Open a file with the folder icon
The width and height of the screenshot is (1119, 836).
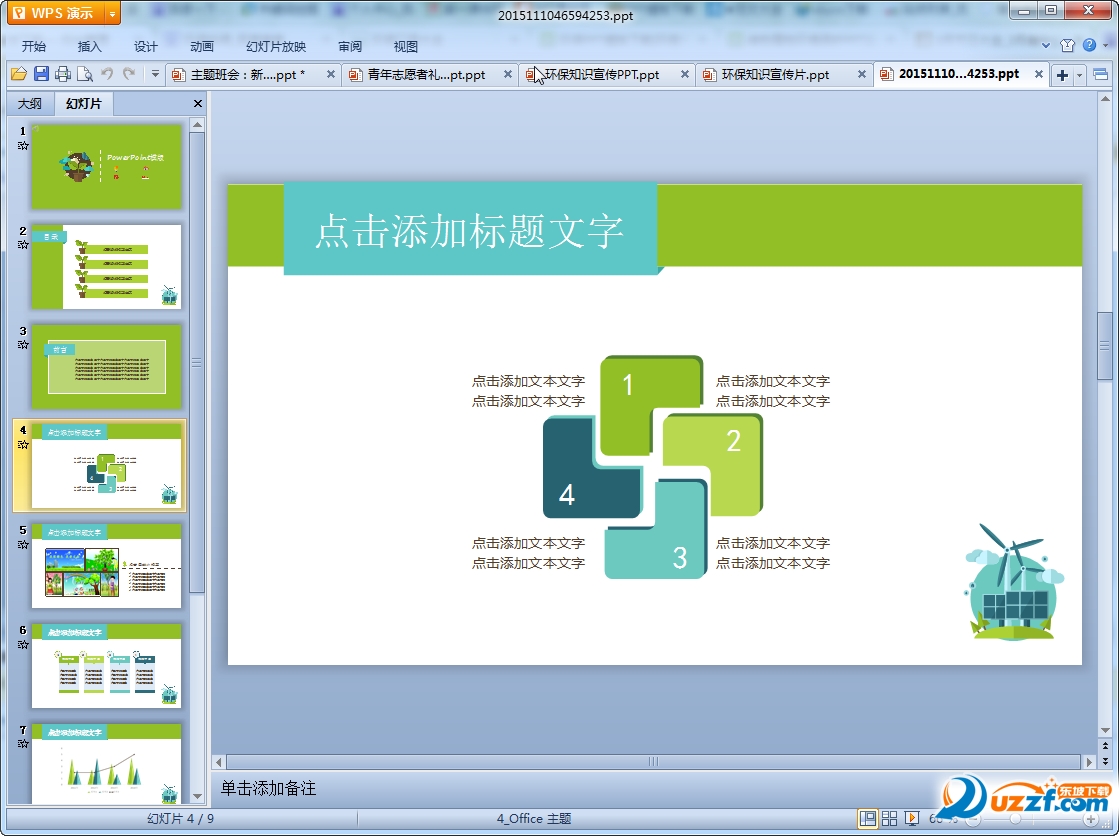[x=19, y=74]
